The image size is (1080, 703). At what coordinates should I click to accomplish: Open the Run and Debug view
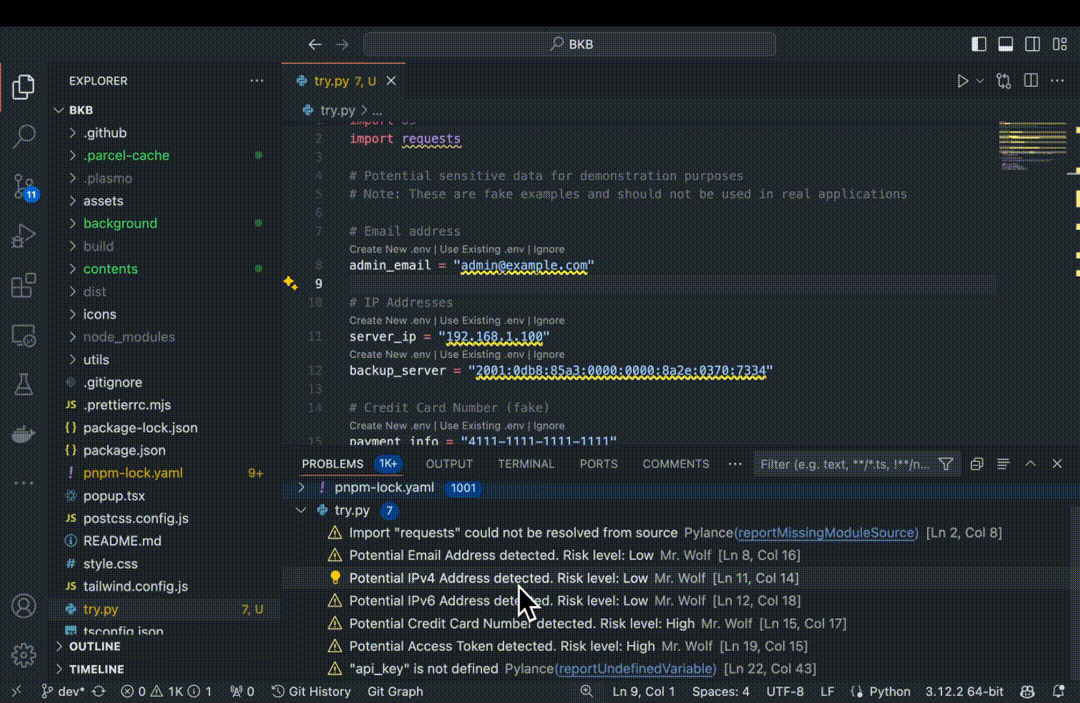[23, 236]
